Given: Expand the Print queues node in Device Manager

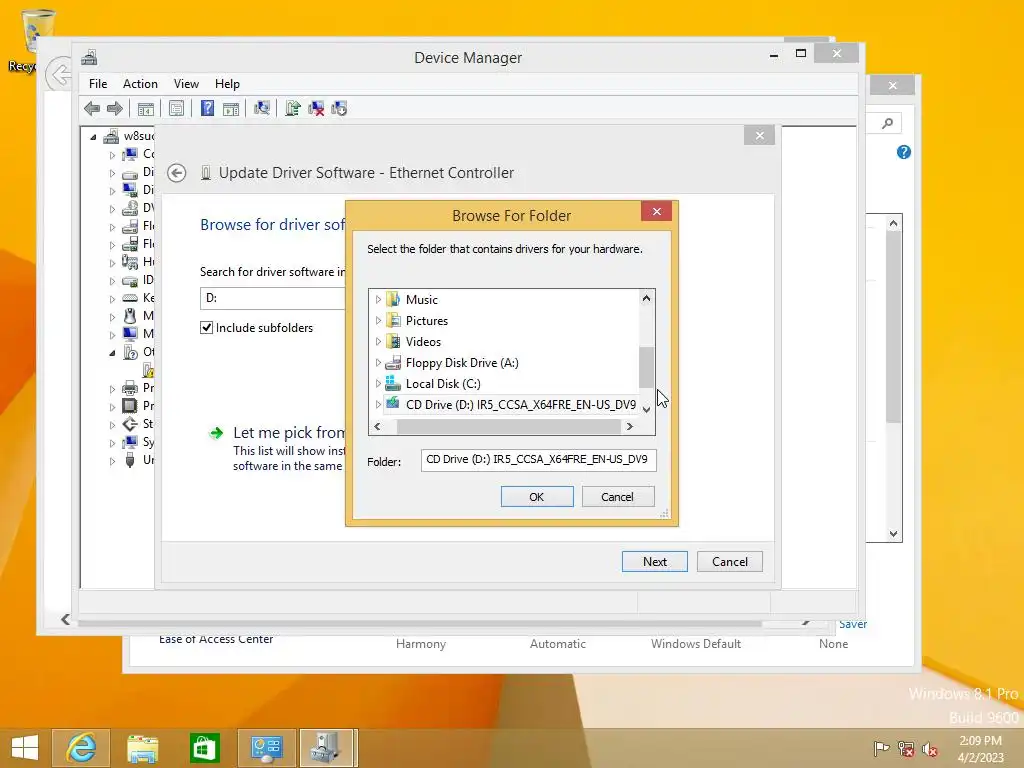Looking at the screenshot, I should click(x=112, y=389).
